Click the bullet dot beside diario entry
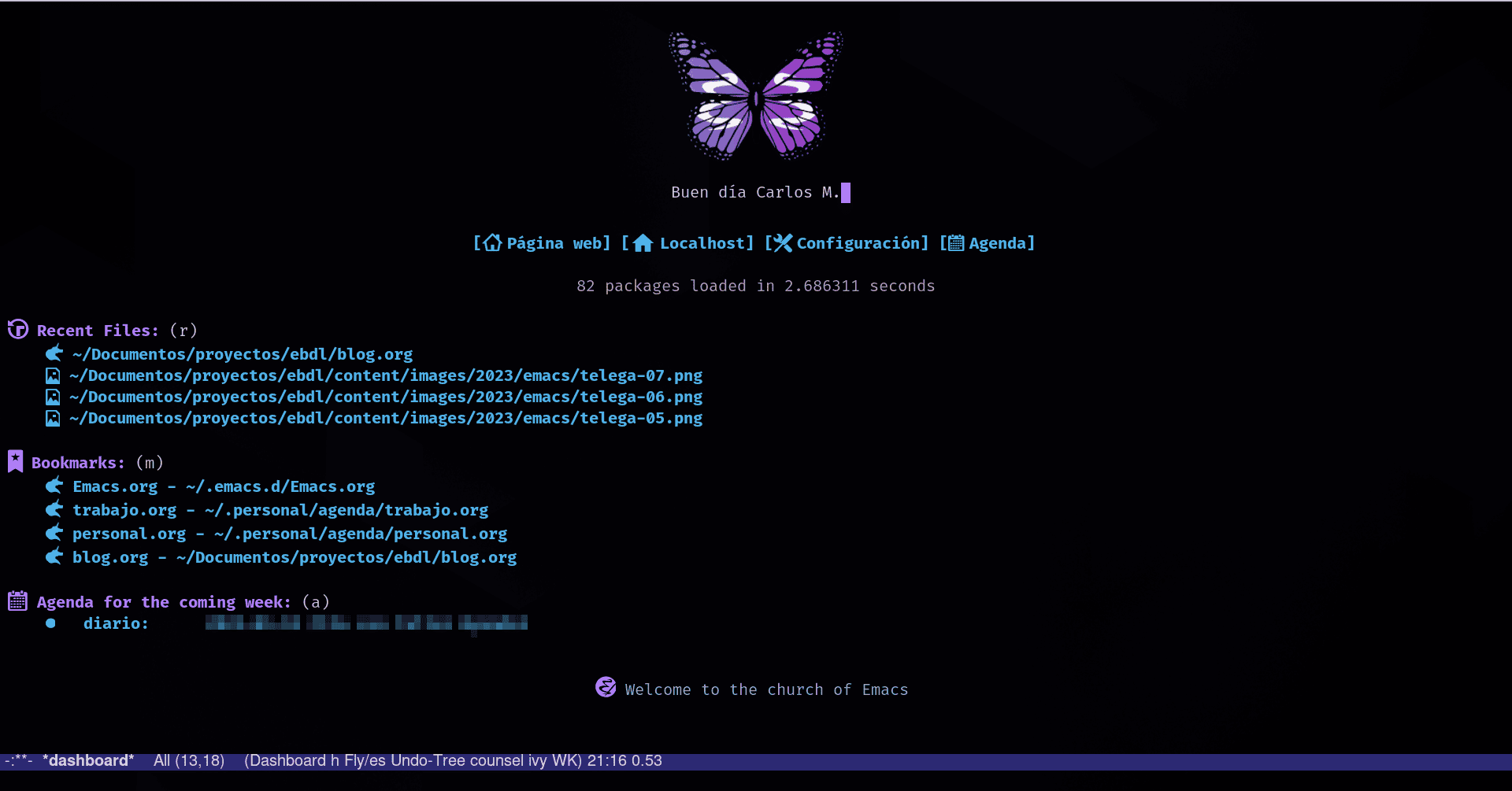This screenshot has height=791, width=1512. [50, 623]
